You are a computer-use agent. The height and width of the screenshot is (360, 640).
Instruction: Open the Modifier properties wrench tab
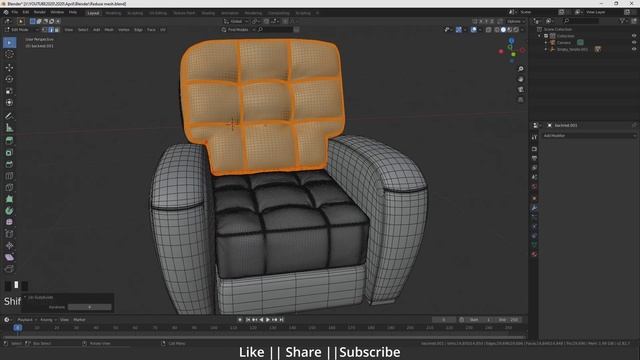click(x=534, y=208)
